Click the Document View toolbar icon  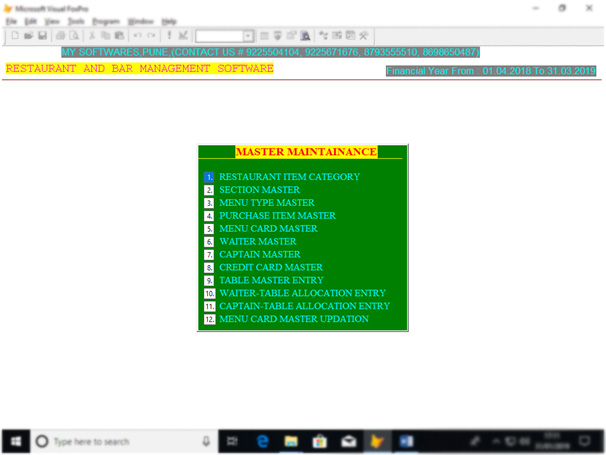click(x=305, y=36)
